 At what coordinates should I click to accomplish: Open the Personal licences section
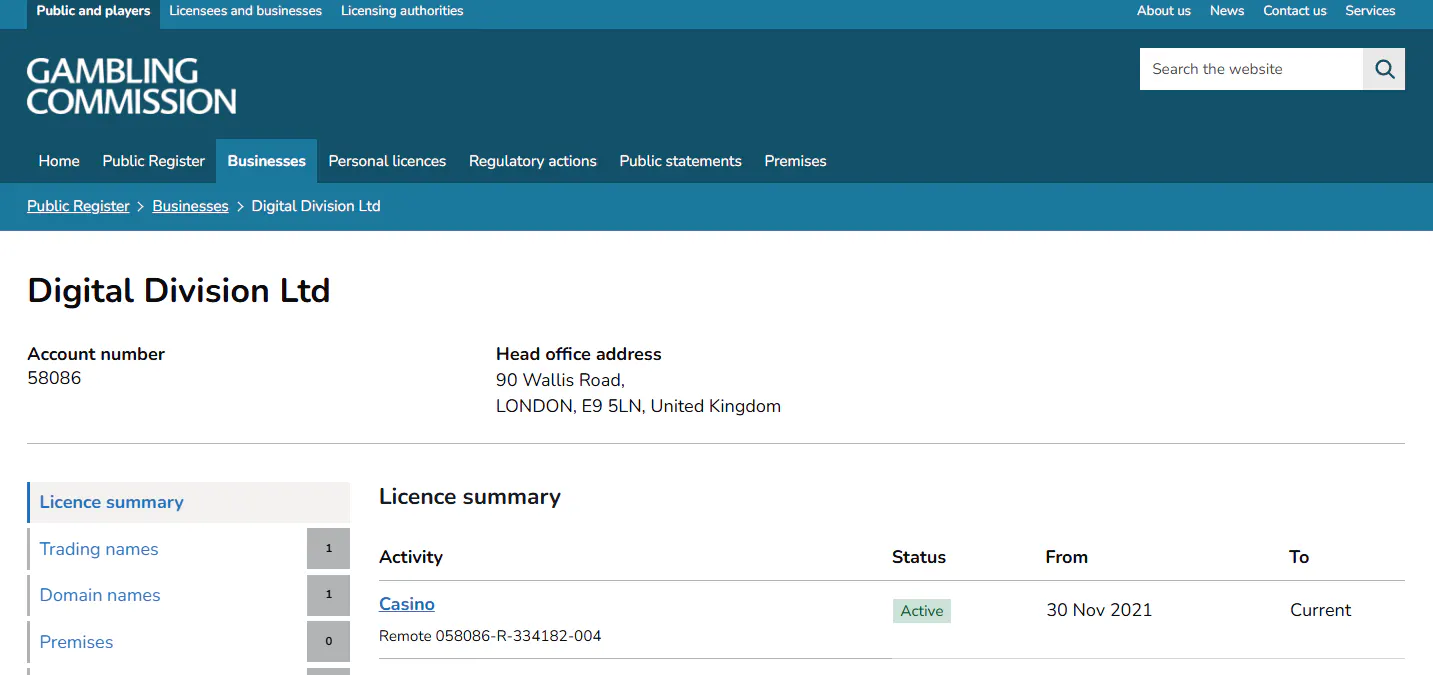coord(387,161)
